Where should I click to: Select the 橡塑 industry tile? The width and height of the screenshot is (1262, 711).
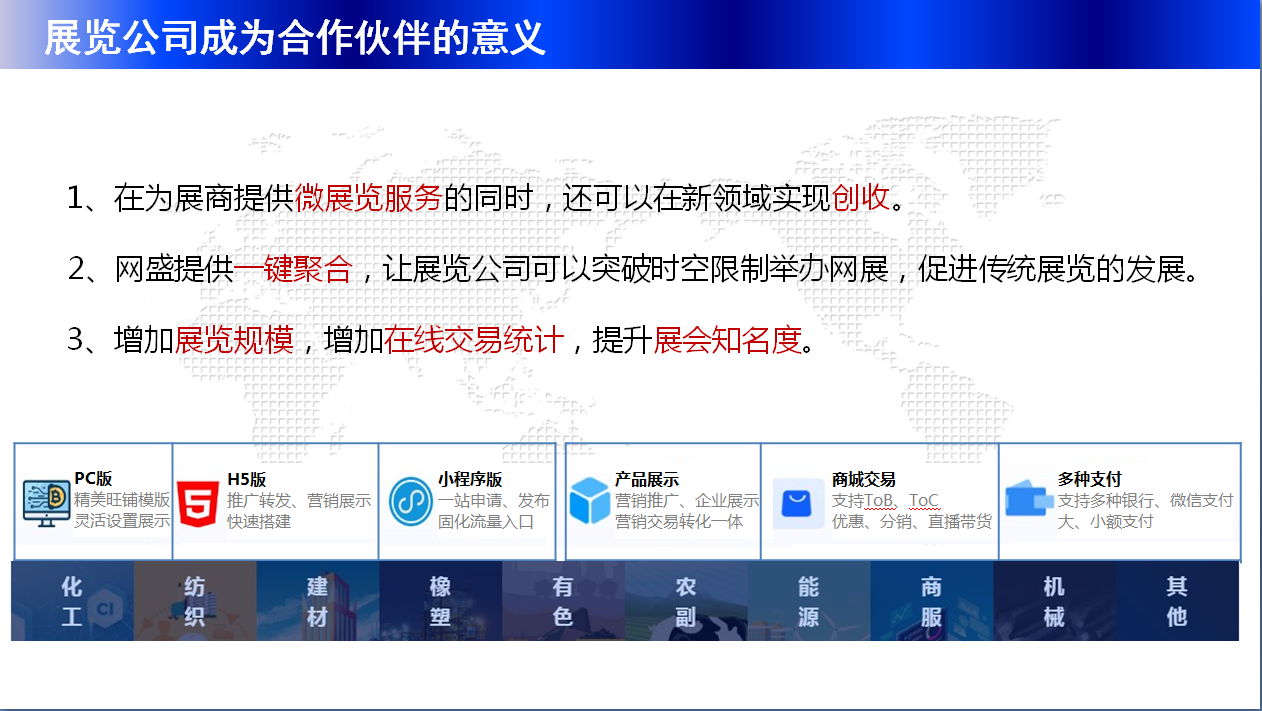coord(441,601)
